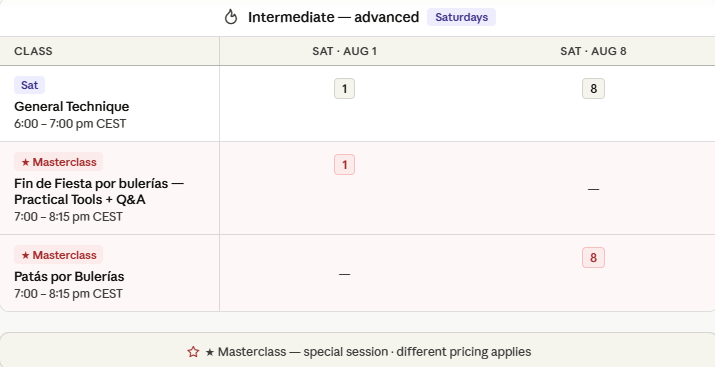Screen dimensions: 715x367
Task: Open the Patás por Bulerías class title
Action: click(69, 277)
